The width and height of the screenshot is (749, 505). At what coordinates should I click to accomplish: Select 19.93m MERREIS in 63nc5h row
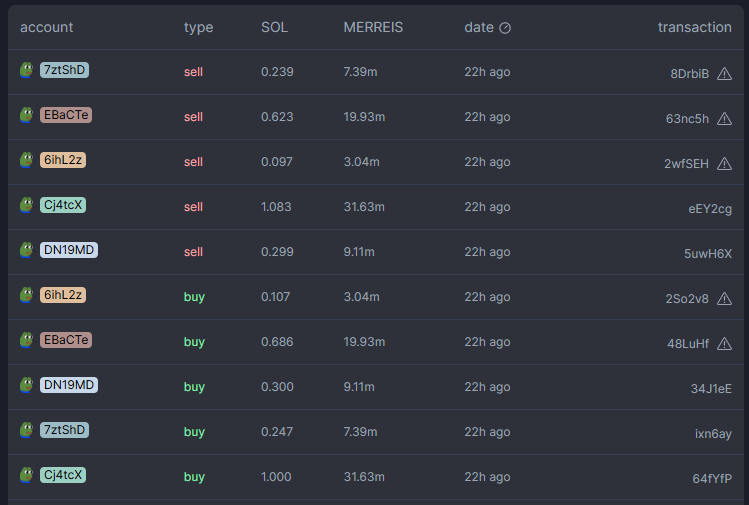(364, 117)
